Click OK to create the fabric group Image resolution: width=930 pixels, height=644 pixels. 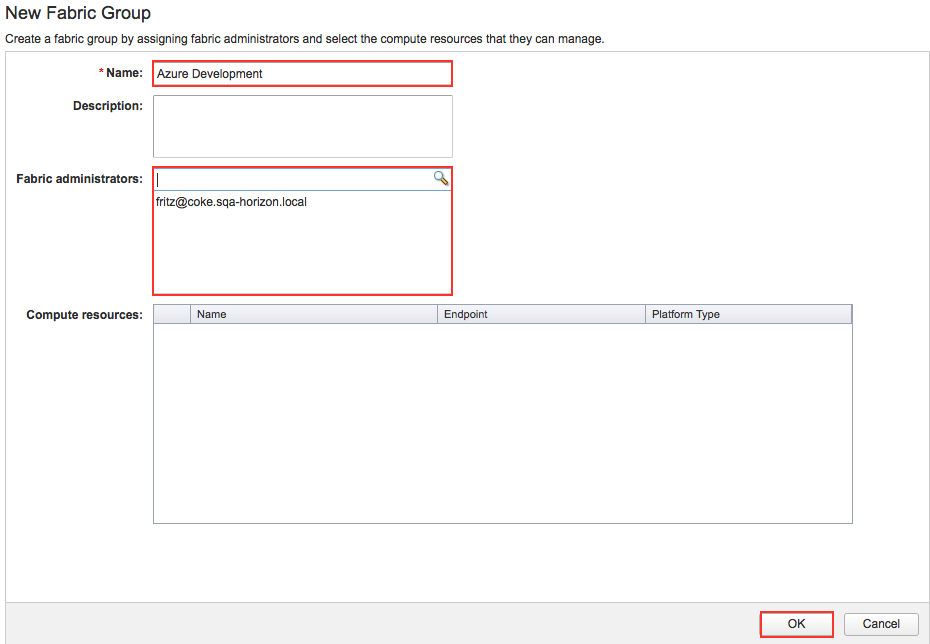click(x=797, y=624)
